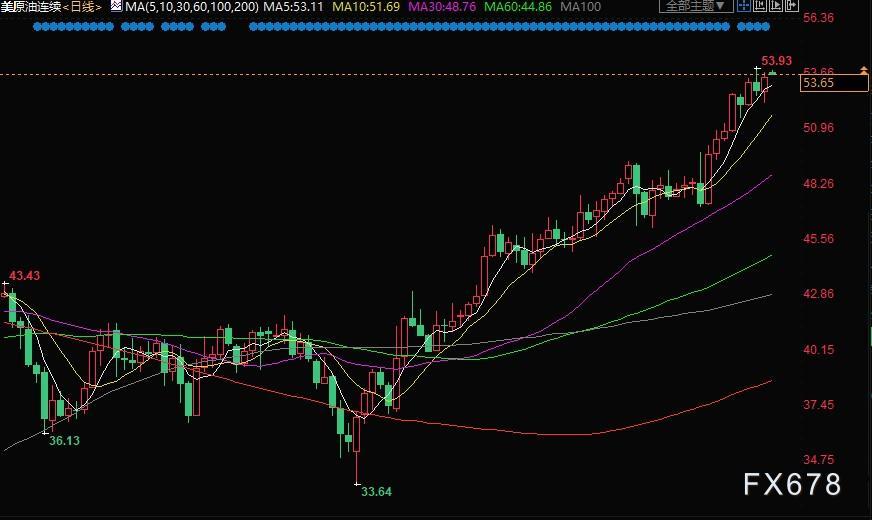This screenshot has width=872, height=520.
Task: Click the MA5:53.11 value
Action: (x=293, y=7)
